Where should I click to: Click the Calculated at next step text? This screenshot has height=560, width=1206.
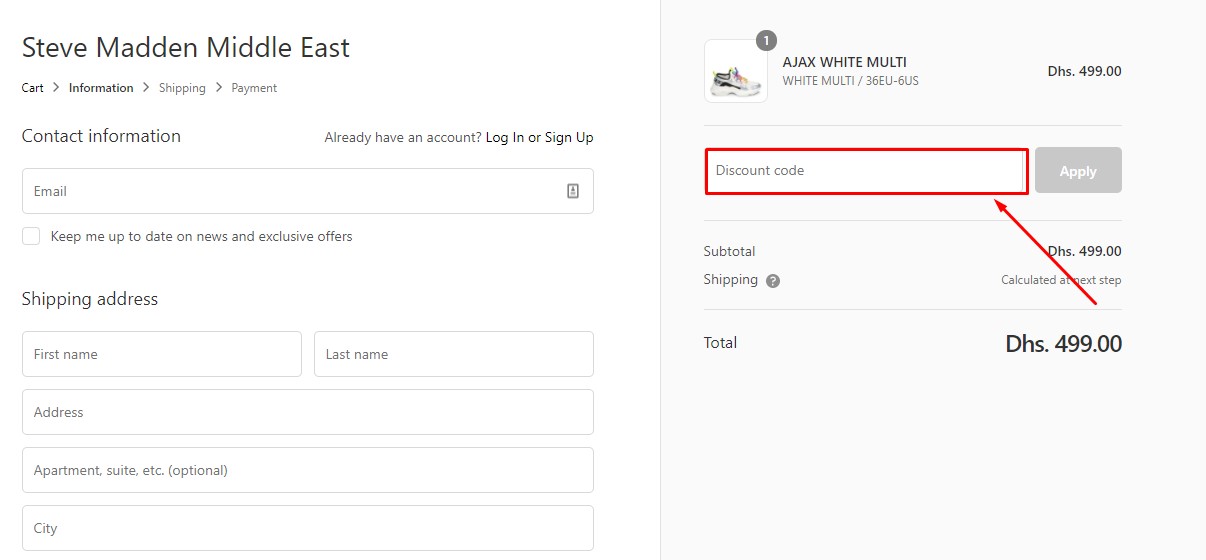[x=1061, y=280]
